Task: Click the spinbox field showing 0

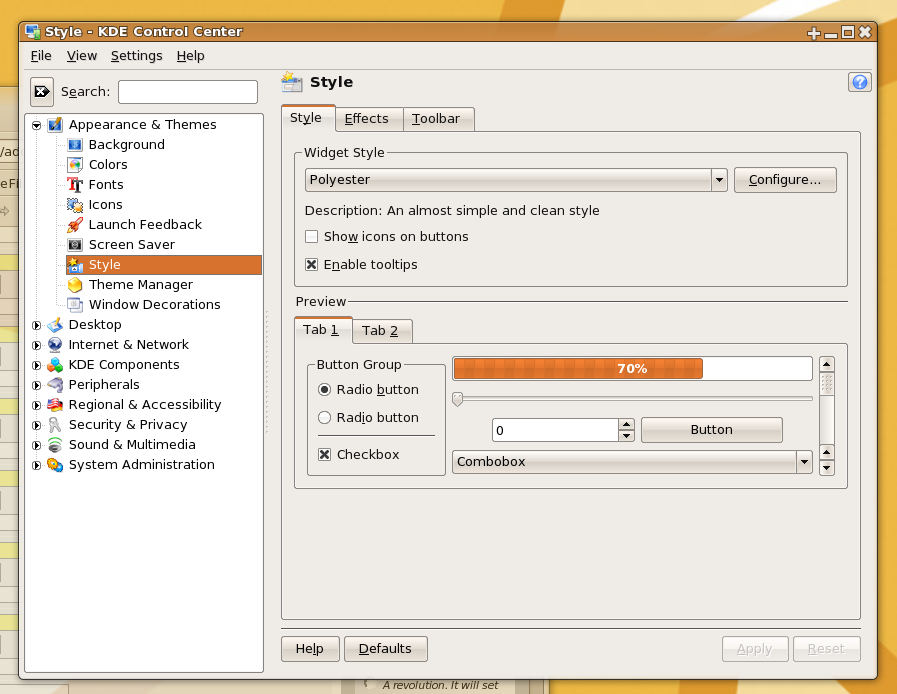Action: click(555, 430)
